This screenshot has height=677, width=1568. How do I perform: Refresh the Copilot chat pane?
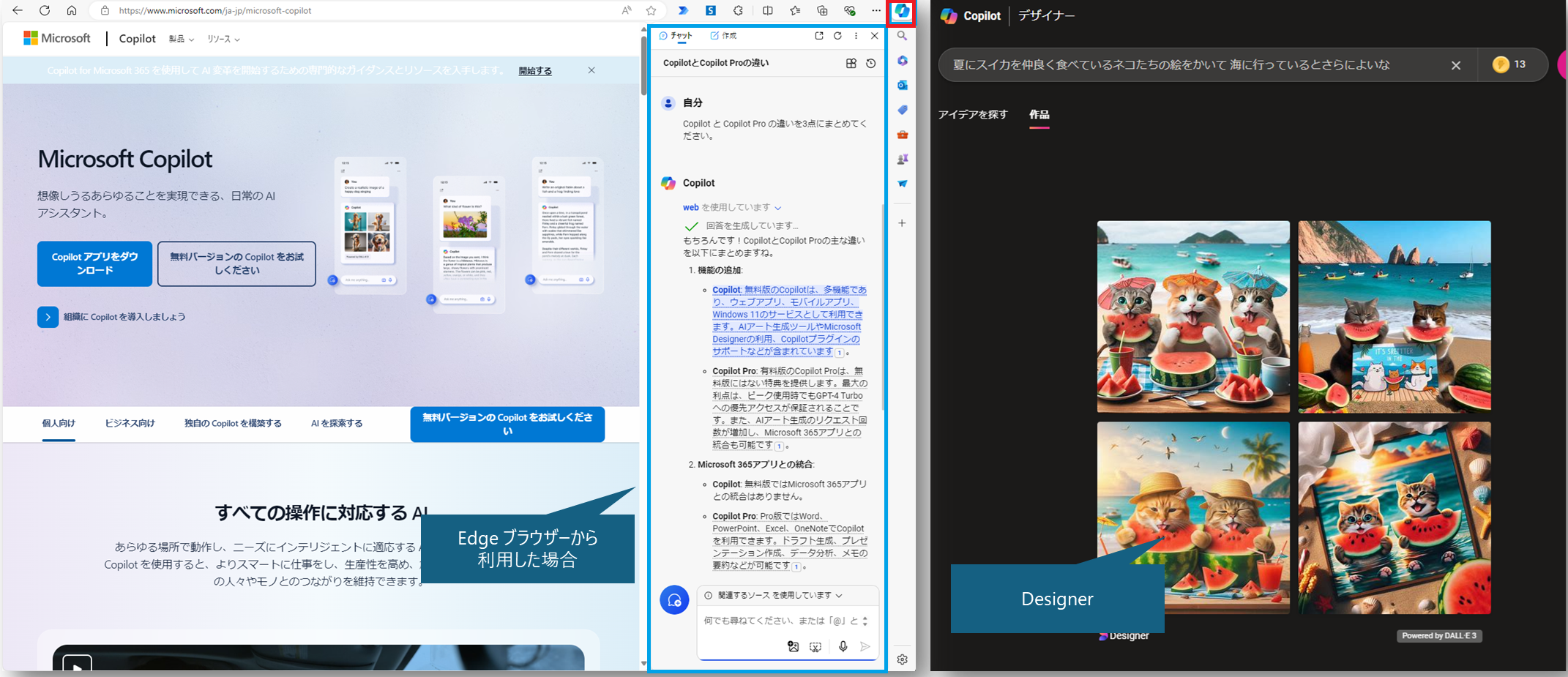[837, 35]
